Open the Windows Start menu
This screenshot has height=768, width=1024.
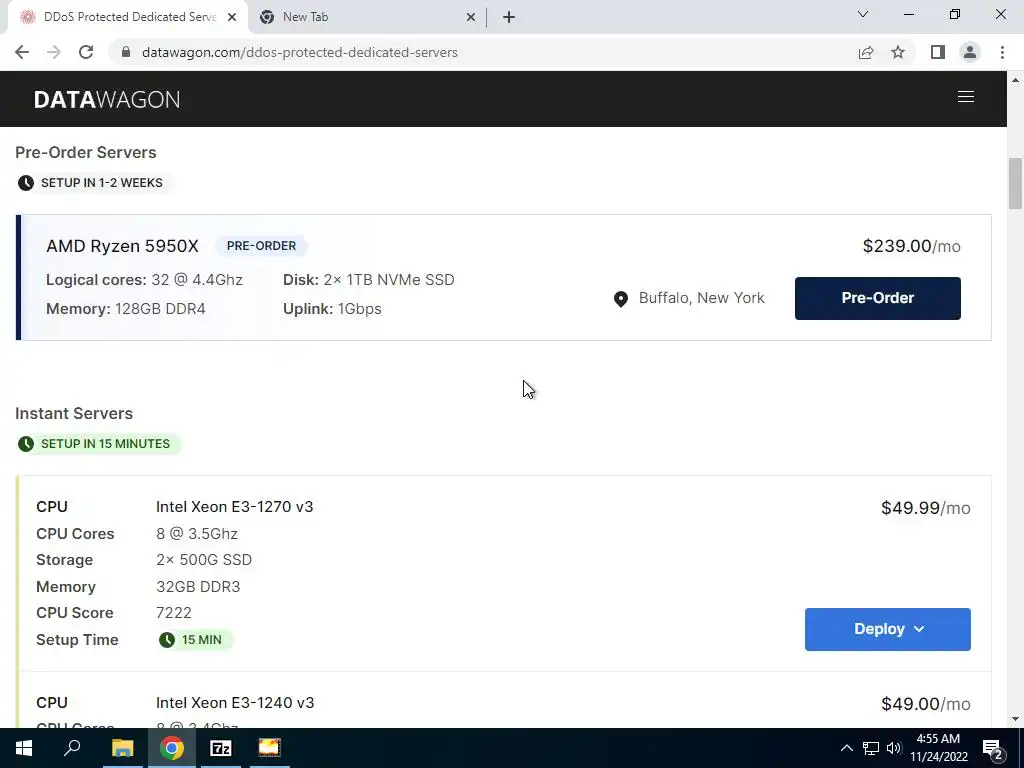pyautogui.click(x=24, y=748)
